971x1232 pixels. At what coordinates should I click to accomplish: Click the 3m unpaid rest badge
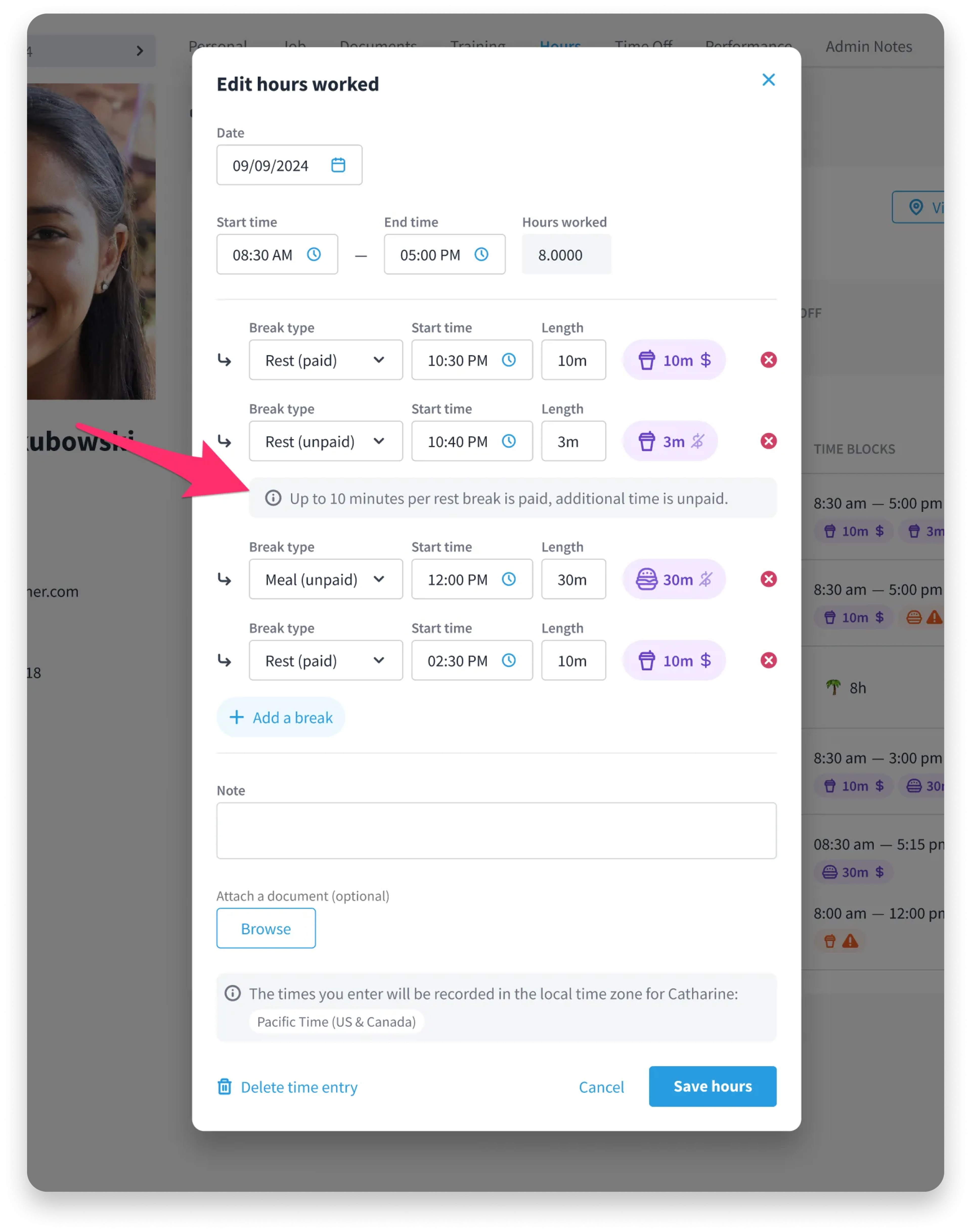[670, 441]
